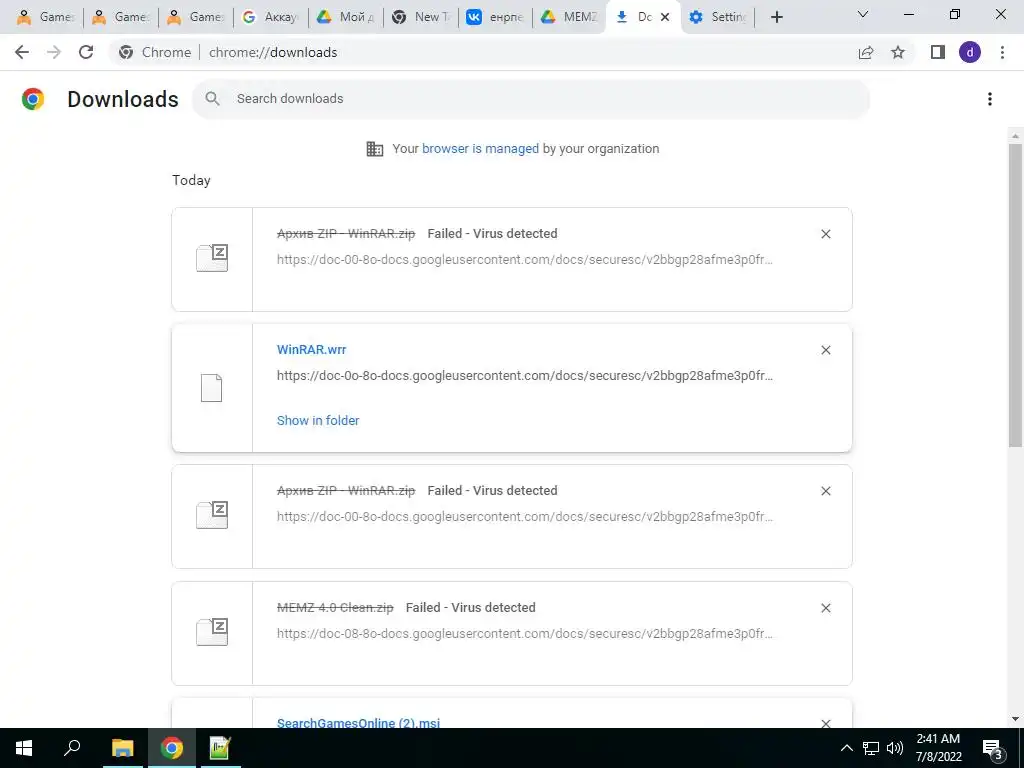Viewport: 1024px width, 768px height.
Task: Switch to the MEMZ Google Drive tab
Action: click(569, 17)
